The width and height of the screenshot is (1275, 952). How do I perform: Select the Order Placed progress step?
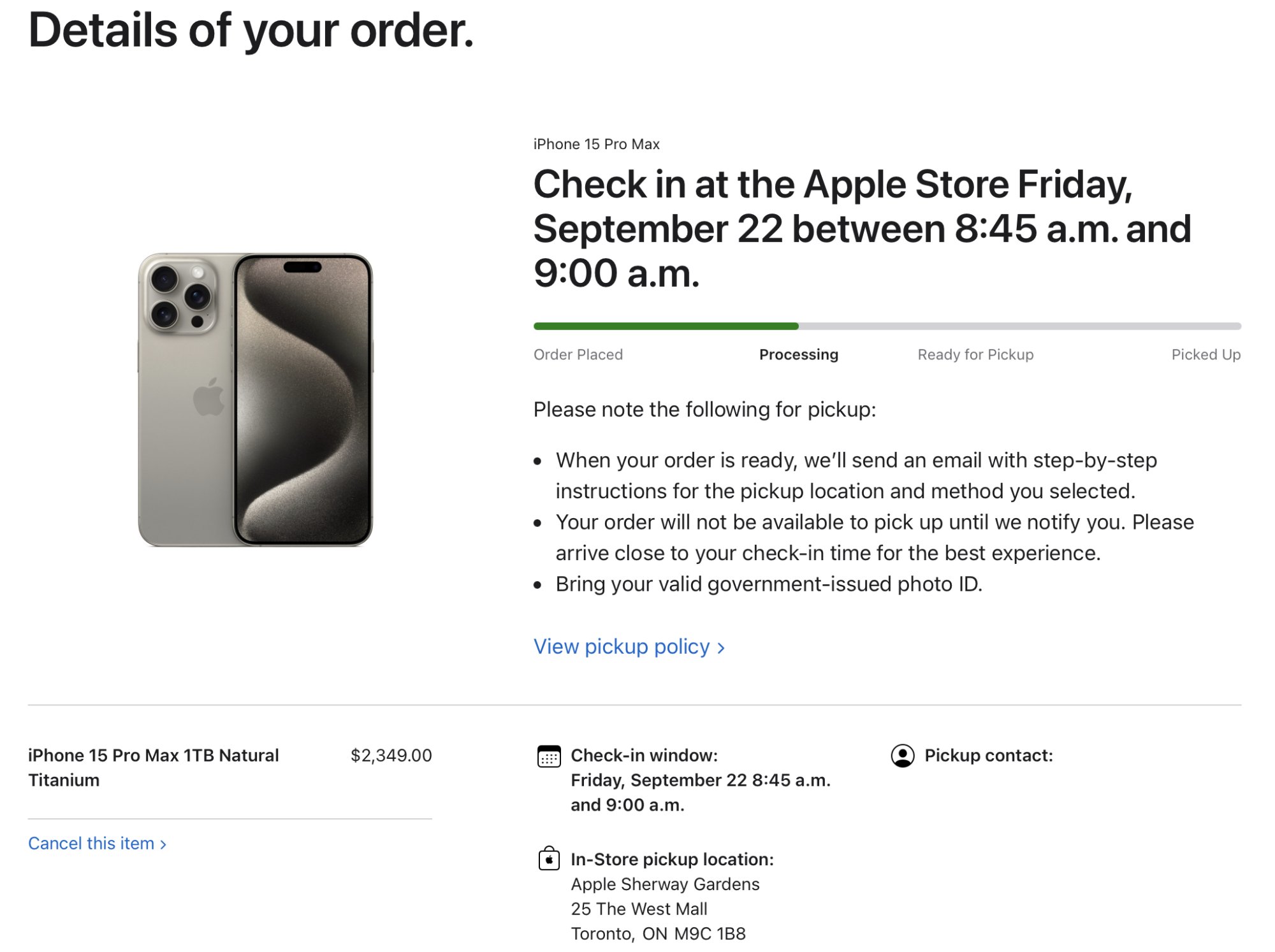tap(578, 355)
